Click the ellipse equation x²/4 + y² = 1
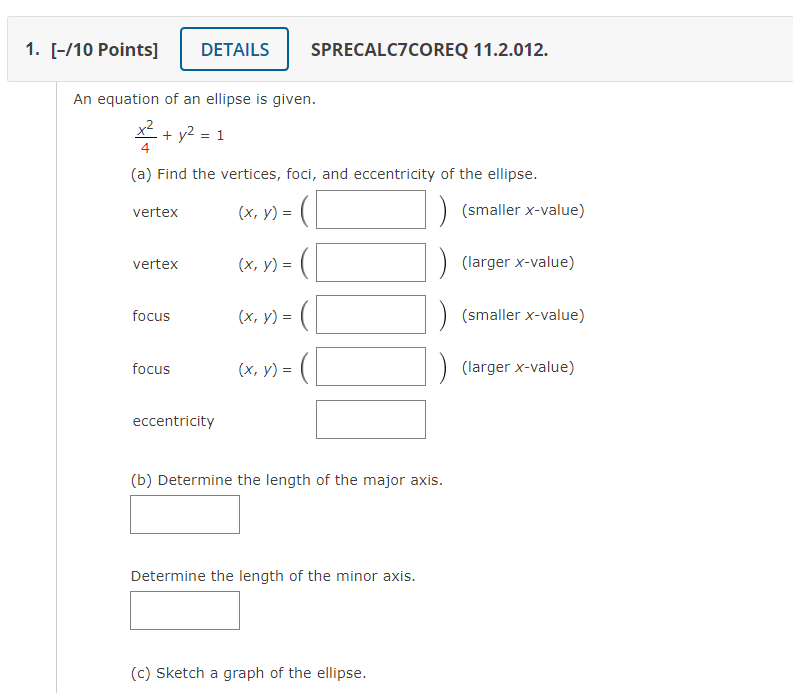This screenshot has width=793, height=693. coord(179,136)
